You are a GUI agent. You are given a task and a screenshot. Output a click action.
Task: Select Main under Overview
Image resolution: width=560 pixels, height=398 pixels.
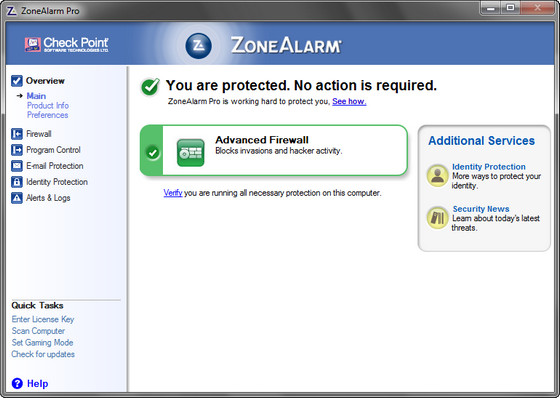(x=36, y=96)
